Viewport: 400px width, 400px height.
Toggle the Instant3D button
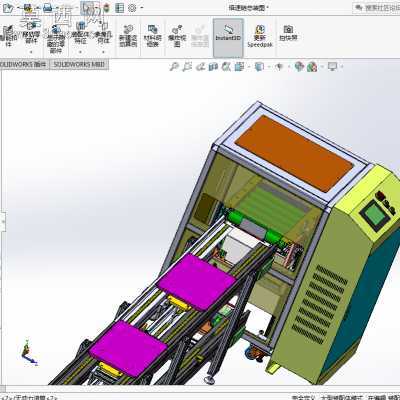click(x=228, y=37)
